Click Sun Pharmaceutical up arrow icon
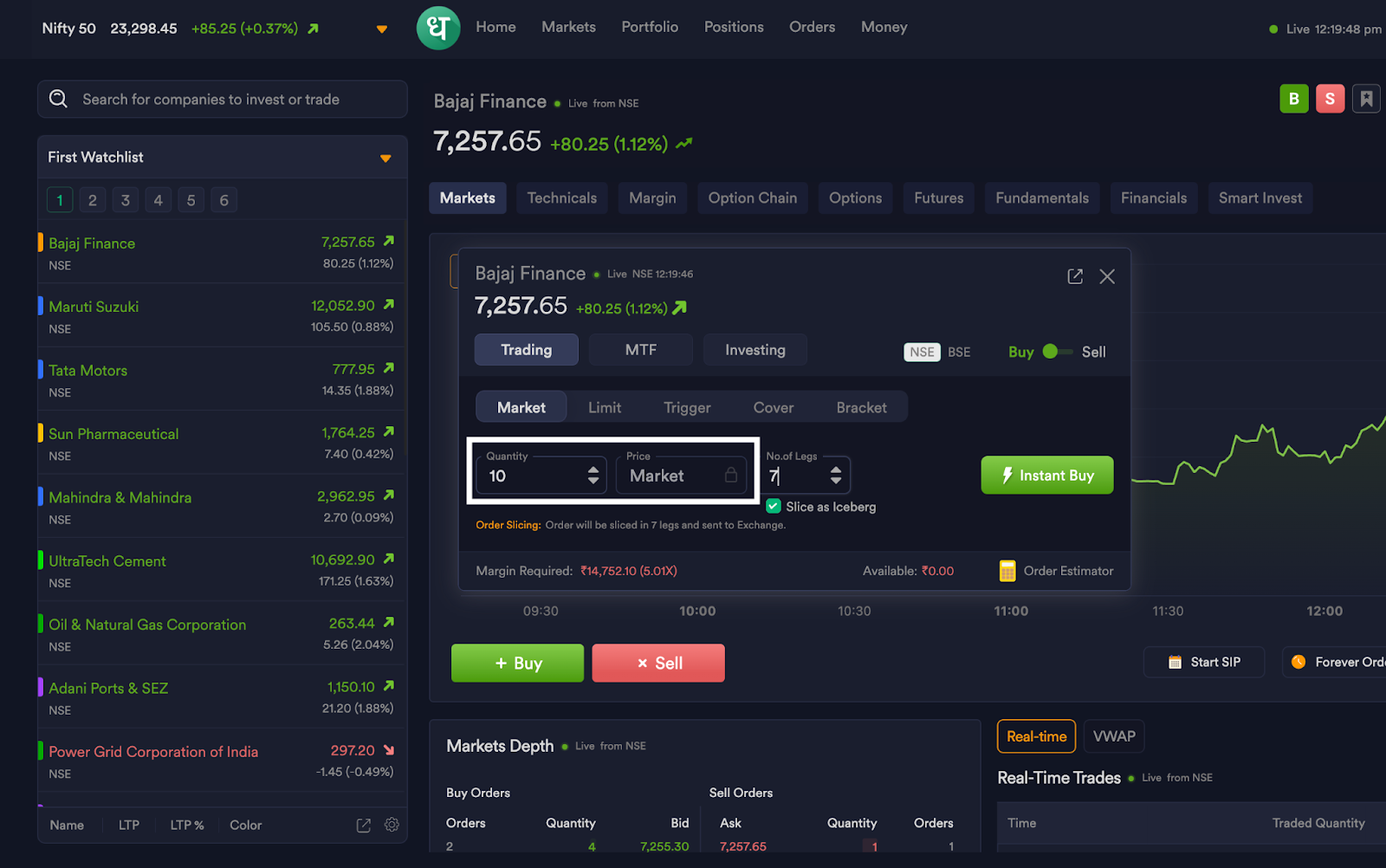Viewport: 1386px width, 868px height. point(389,431)
